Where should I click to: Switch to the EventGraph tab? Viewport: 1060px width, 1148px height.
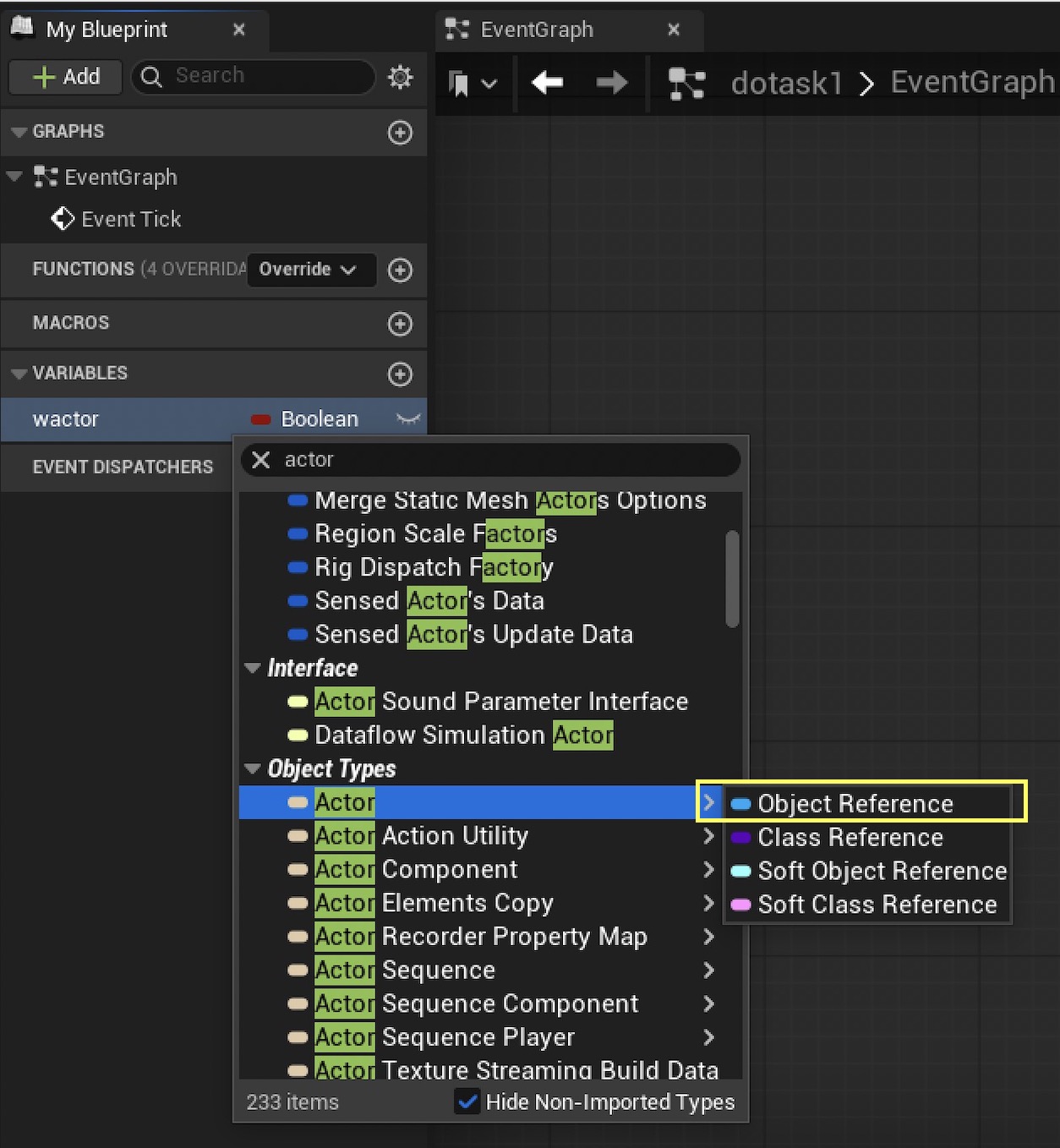[537, 30]
